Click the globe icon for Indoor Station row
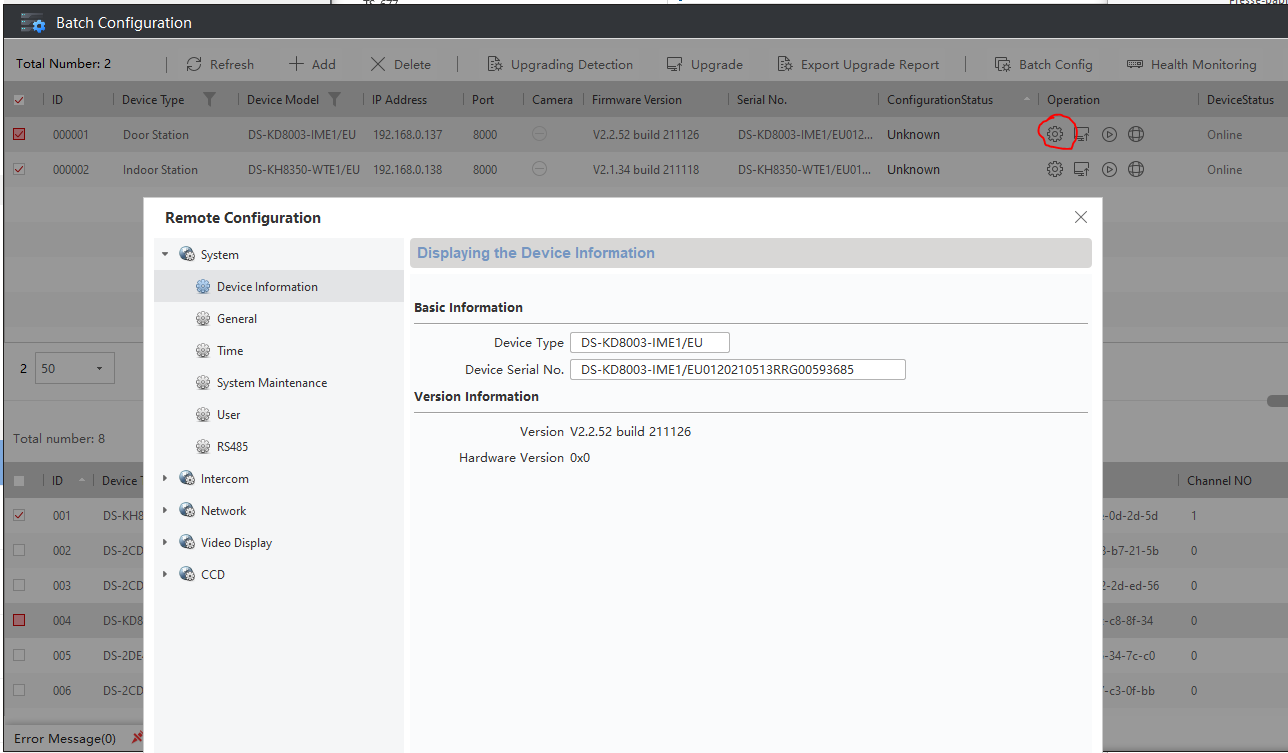The height and width of the screenshot is (753, 1288). click(x=1135, y=169)
